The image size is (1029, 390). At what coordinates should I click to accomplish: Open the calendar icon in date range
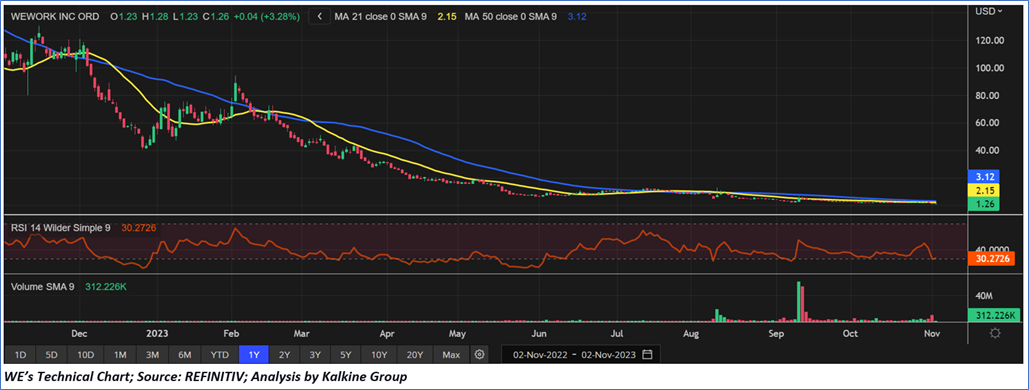[x=647, y=355]
